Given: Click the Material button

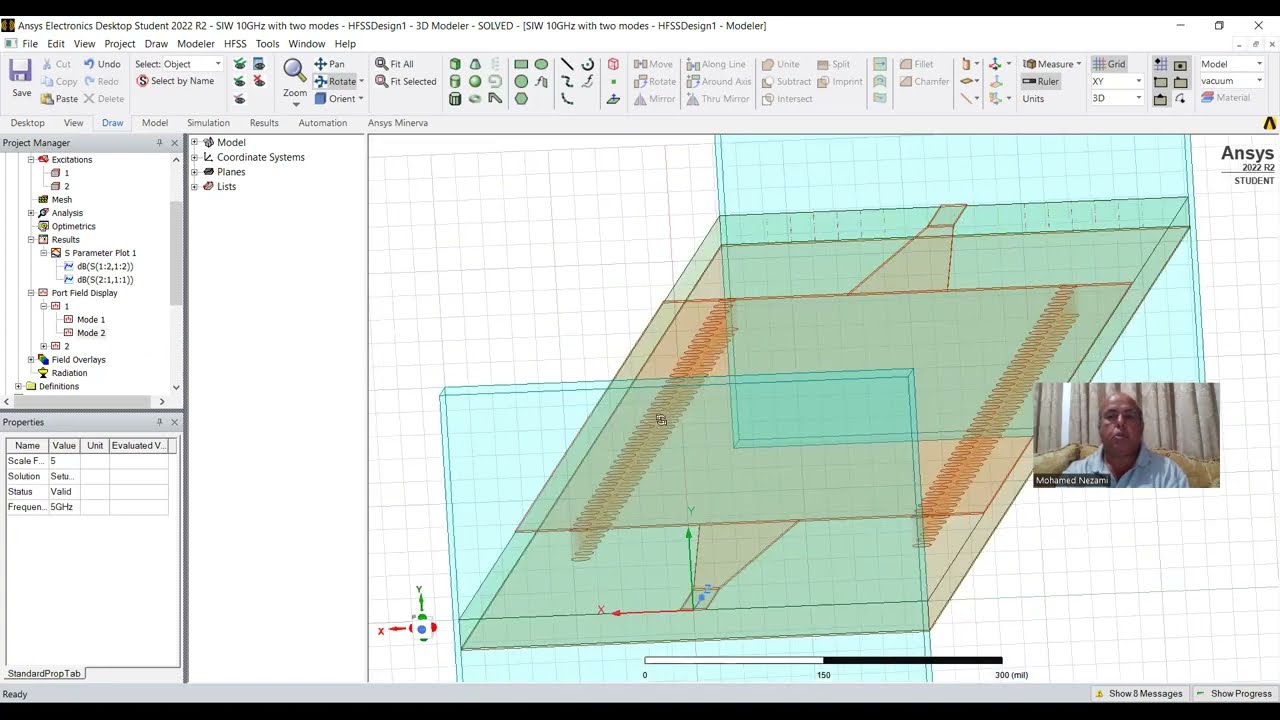Looking at the screenshot, I should (x=1225, y=98).
